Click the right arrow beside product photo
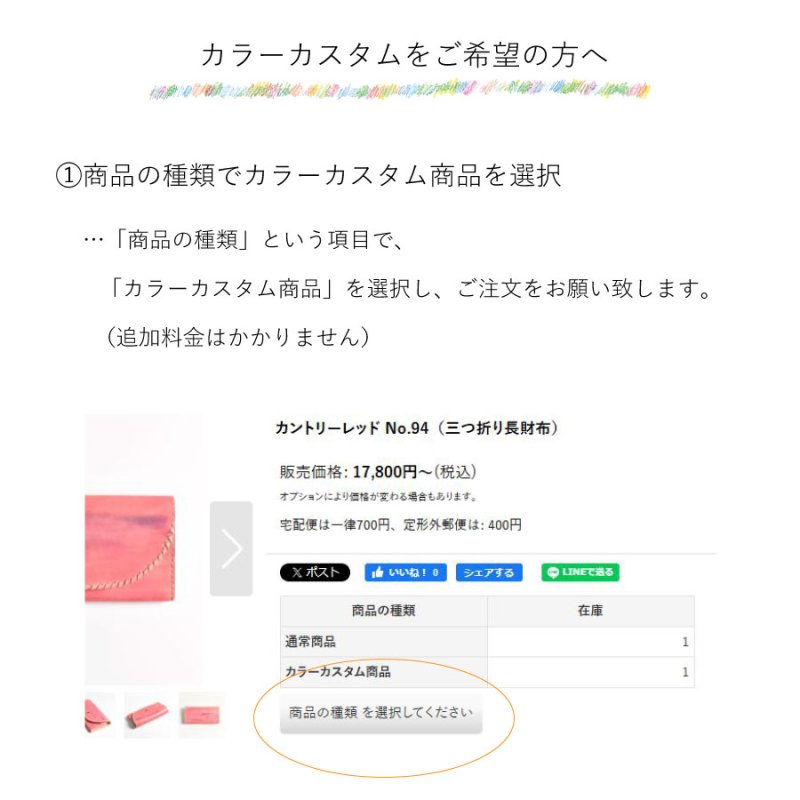The height and width of the screenshot is (800, 800). [232, 548]
